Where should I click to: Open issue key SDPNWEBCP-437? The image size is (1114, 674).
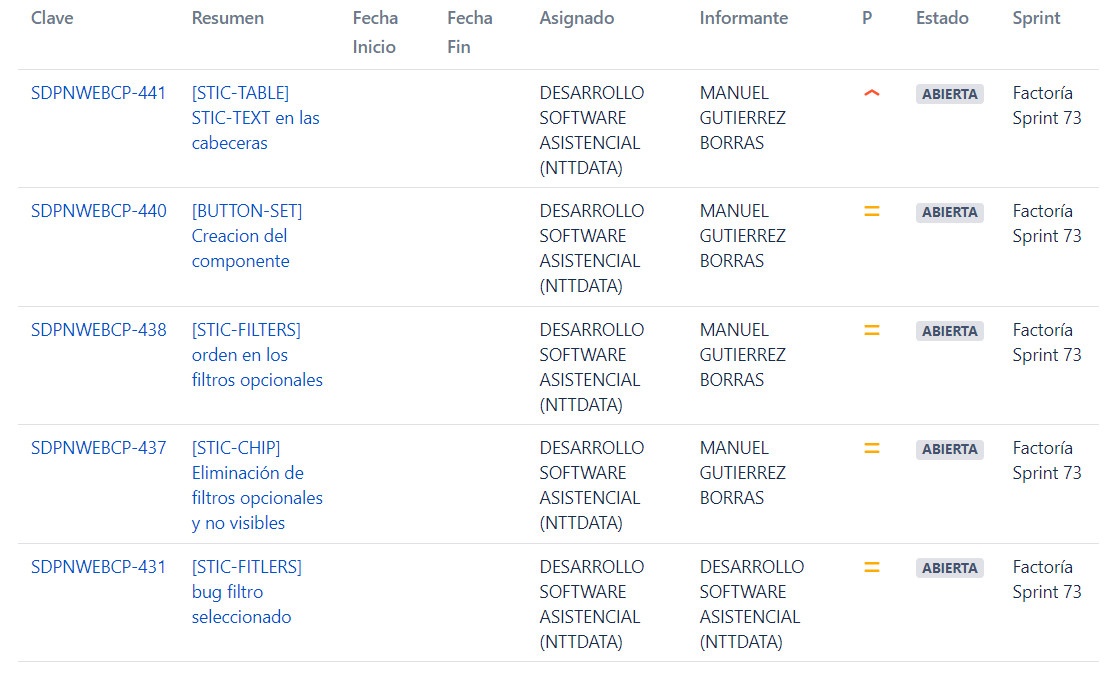pyautogui.click(x=99, y=448)
